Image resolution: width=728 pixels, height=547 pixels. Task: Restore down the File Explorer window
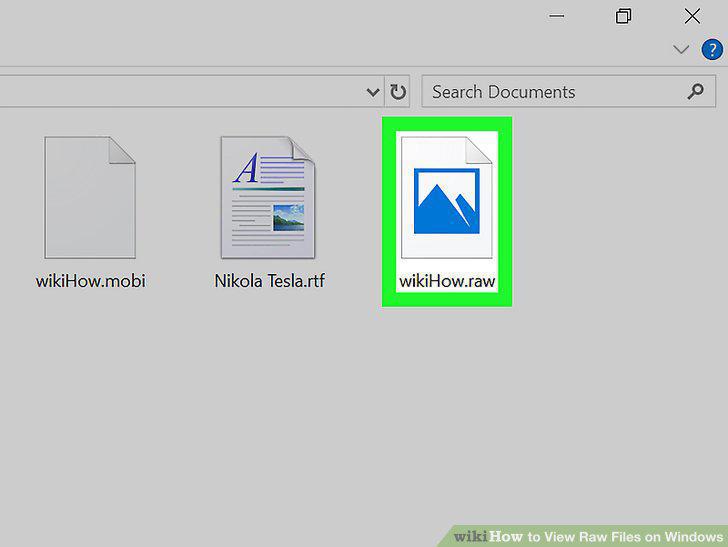(624, 16)
